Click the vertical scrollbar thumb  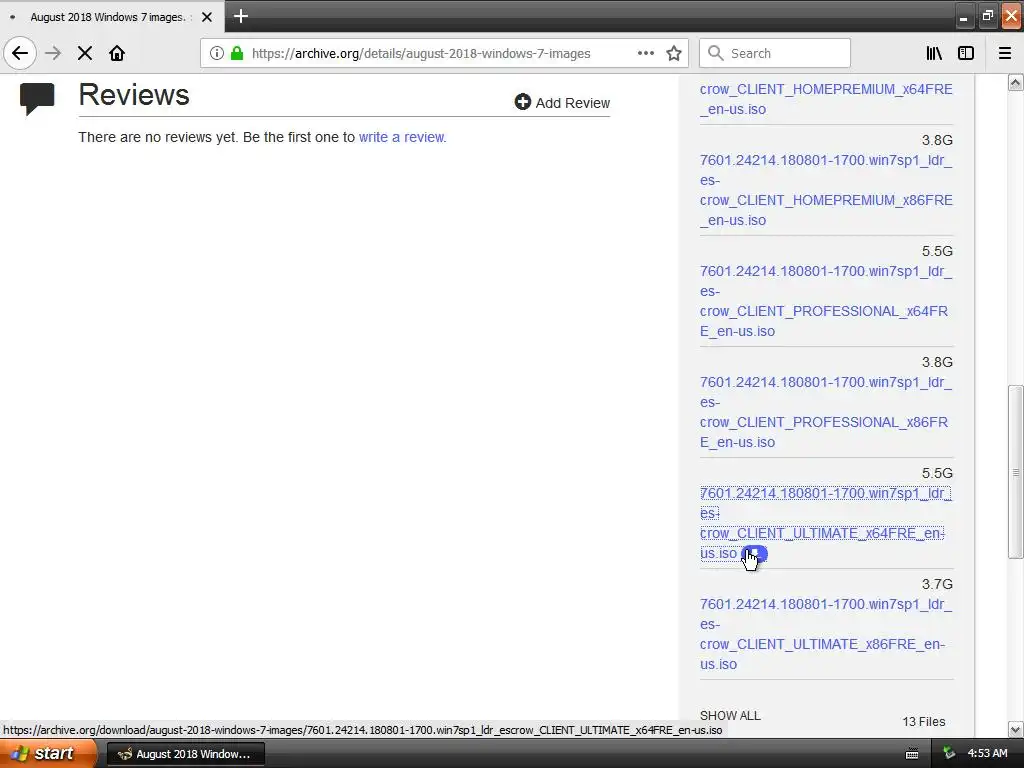1015,472
